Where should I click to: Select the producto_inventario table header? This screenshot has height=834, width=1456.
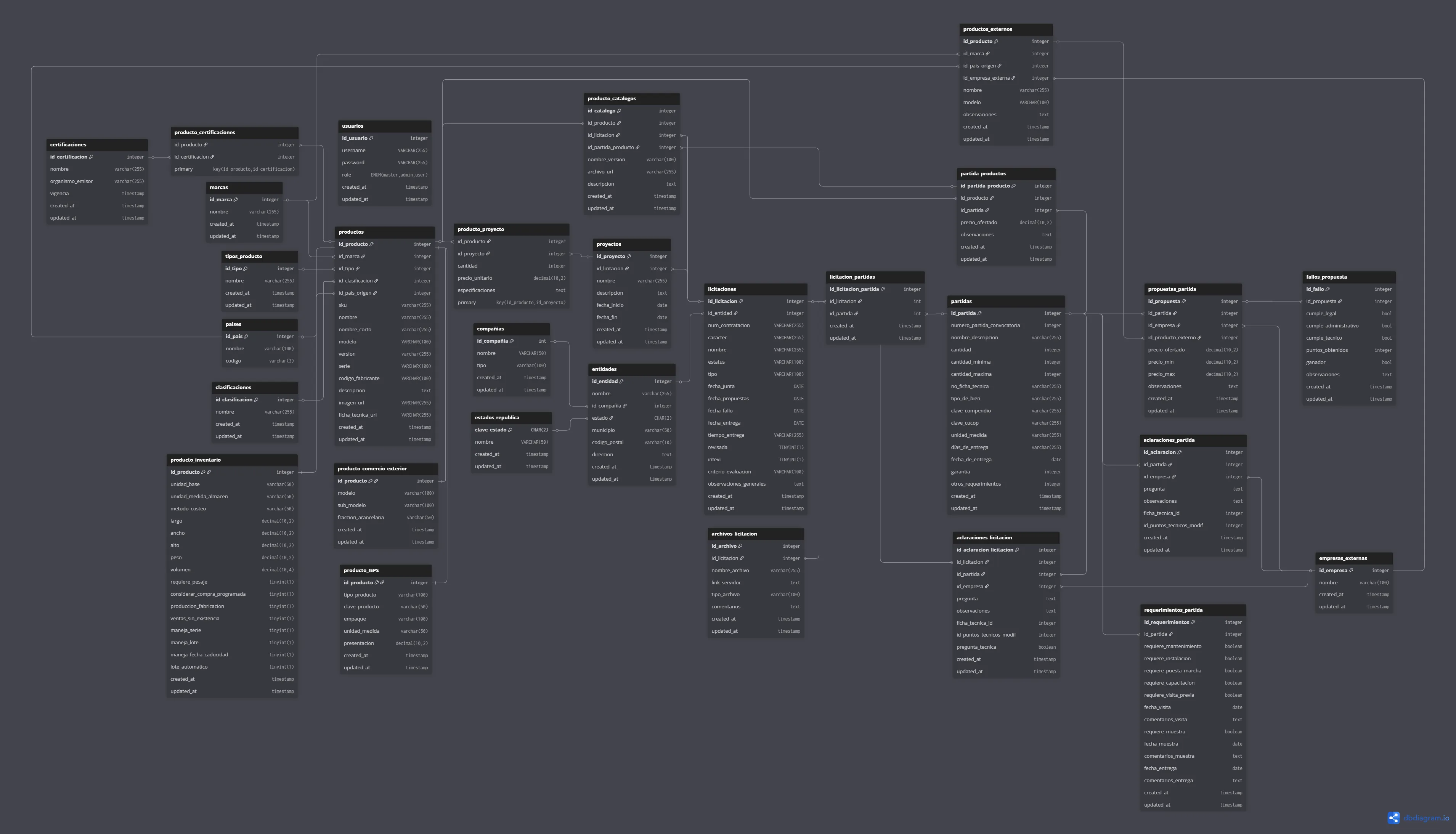click(233, 460)
